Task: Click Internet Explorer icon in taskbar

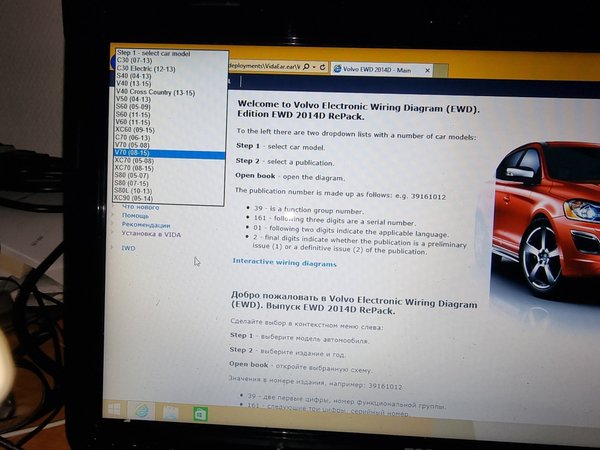Action: 143,410
